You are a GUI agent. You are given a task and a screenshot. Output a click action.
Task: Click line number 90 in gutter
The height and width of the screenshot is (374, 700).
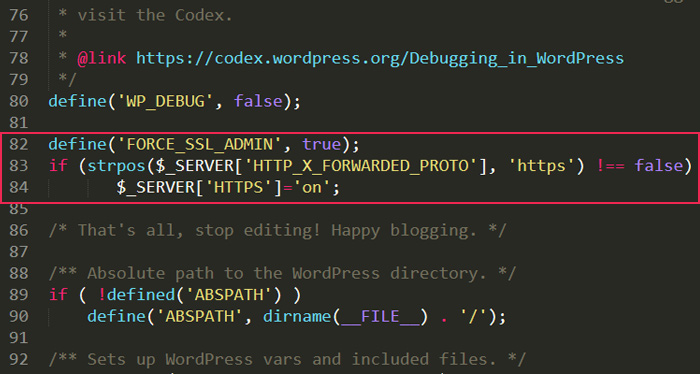click(x=19, y=316)
